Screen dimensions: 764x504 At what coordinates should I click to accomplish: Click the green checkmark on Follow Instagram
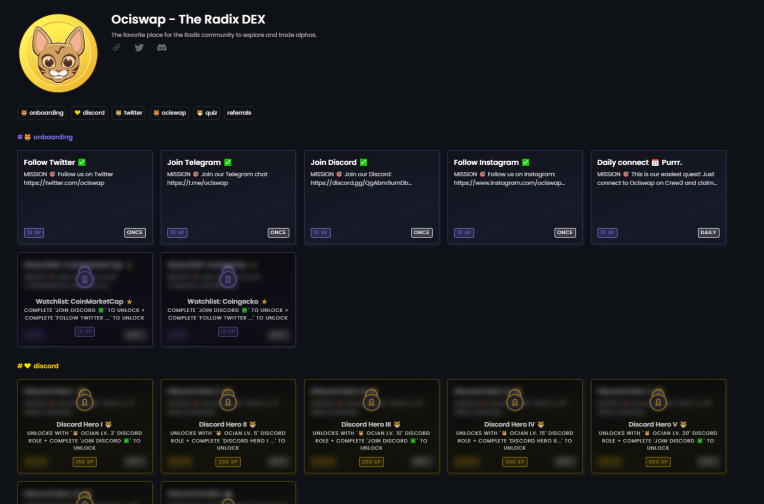coord(526,162)
